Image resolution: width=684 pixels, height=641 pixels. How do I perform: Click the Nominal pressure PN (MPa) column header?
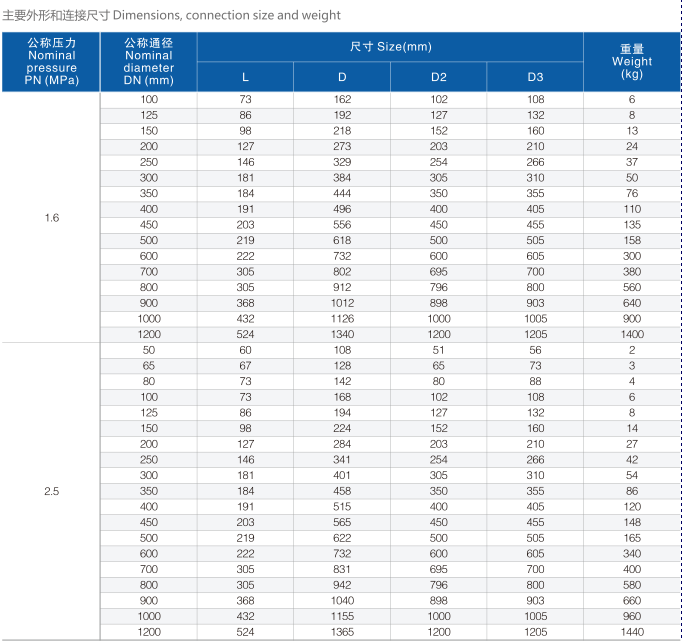pos(52,61)
